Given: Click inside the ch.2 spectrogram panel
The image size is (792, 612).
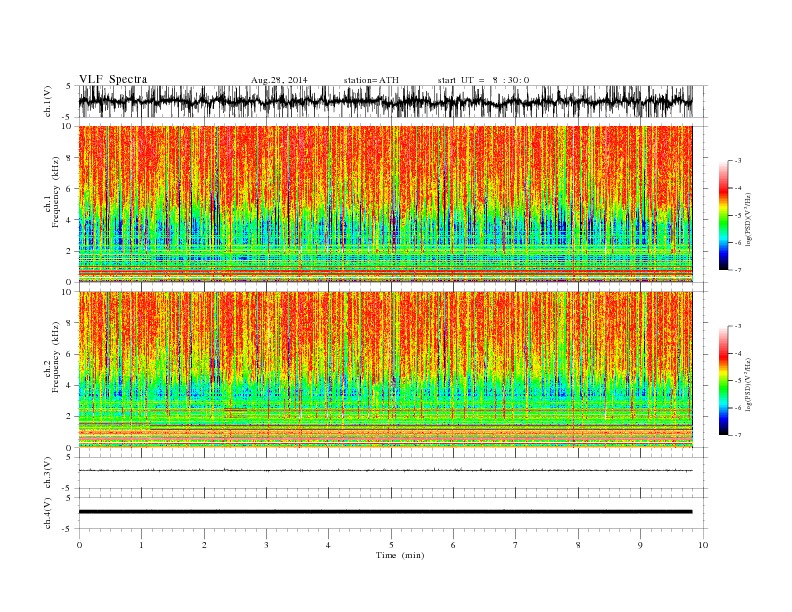Looking at the screenshot, I should [385, 370].
